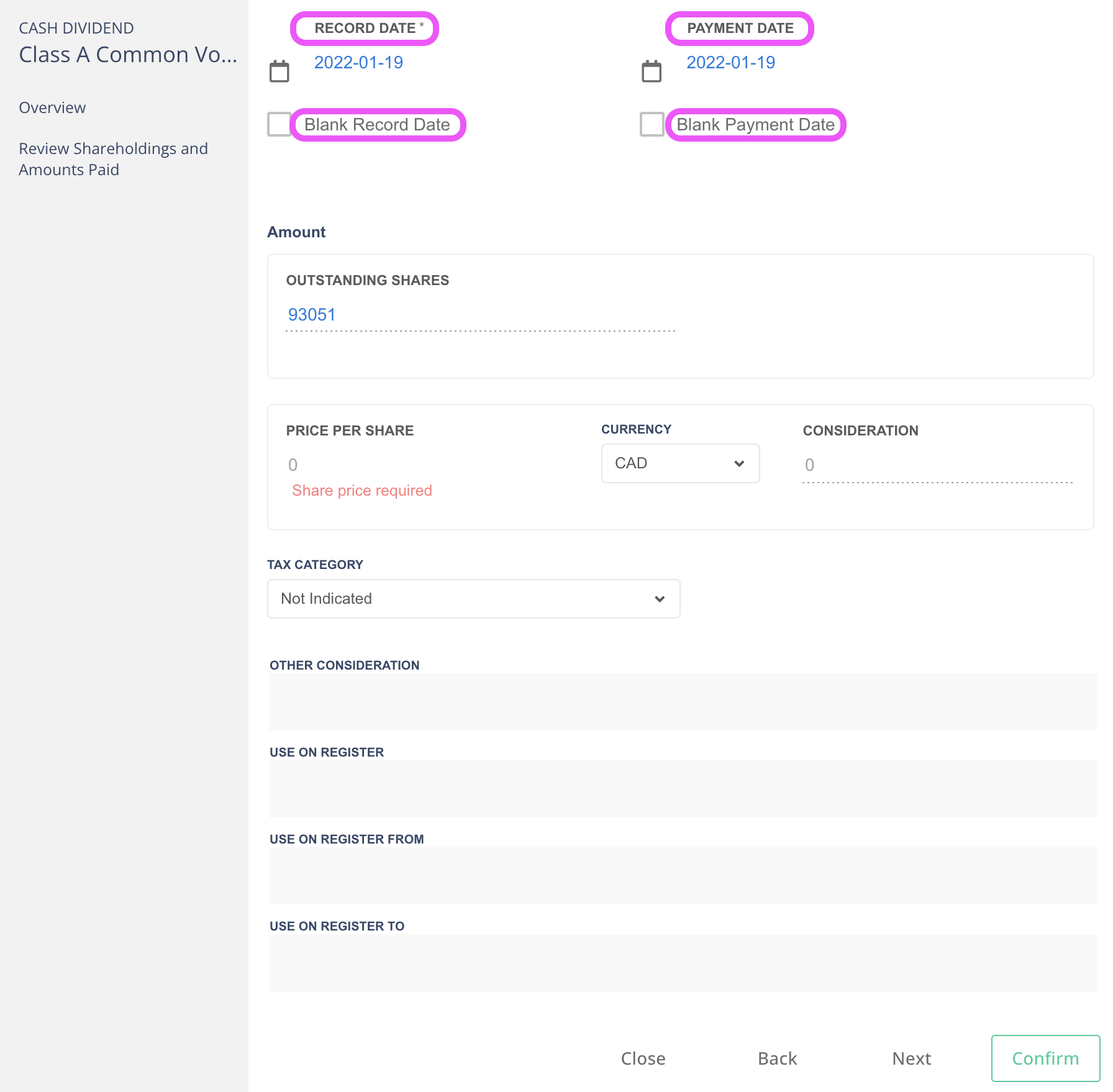Viewport: 1113px width, 1092px height.
Task: Click the Record Date calendar icon
Action: tap(279, 71)
